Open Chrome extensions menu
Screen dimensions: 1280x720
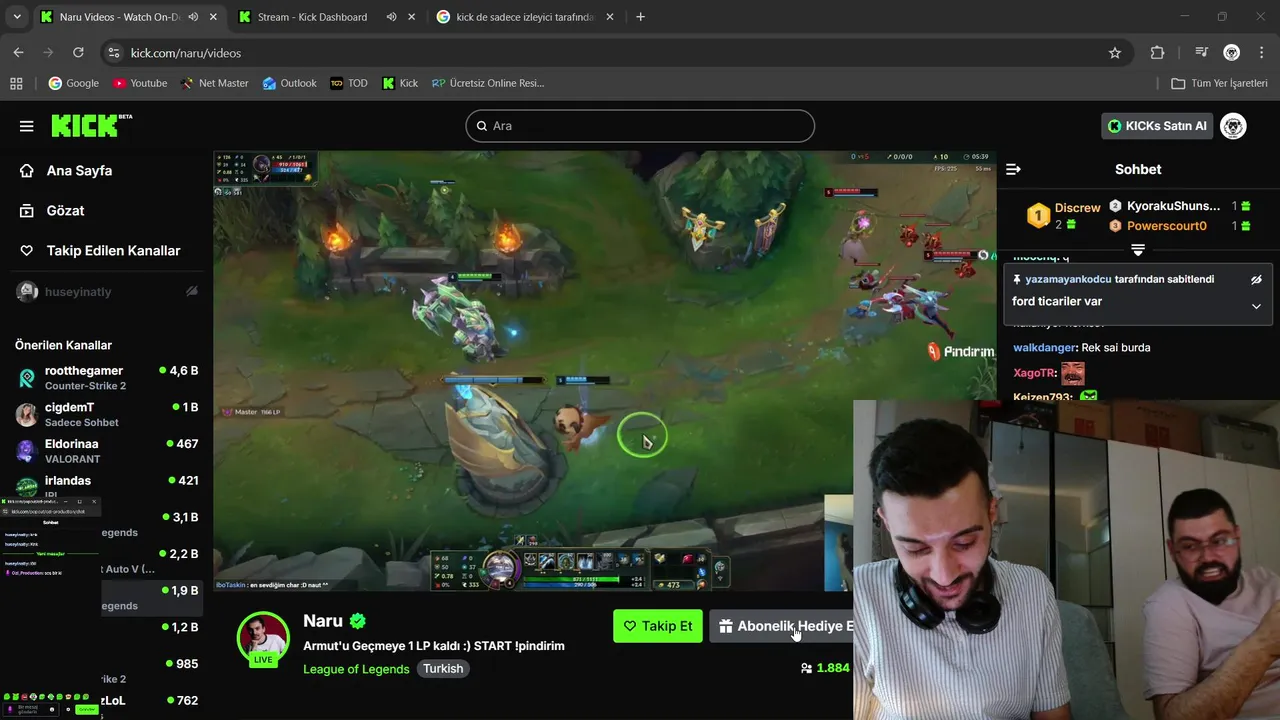click(x=1158, y=53)
